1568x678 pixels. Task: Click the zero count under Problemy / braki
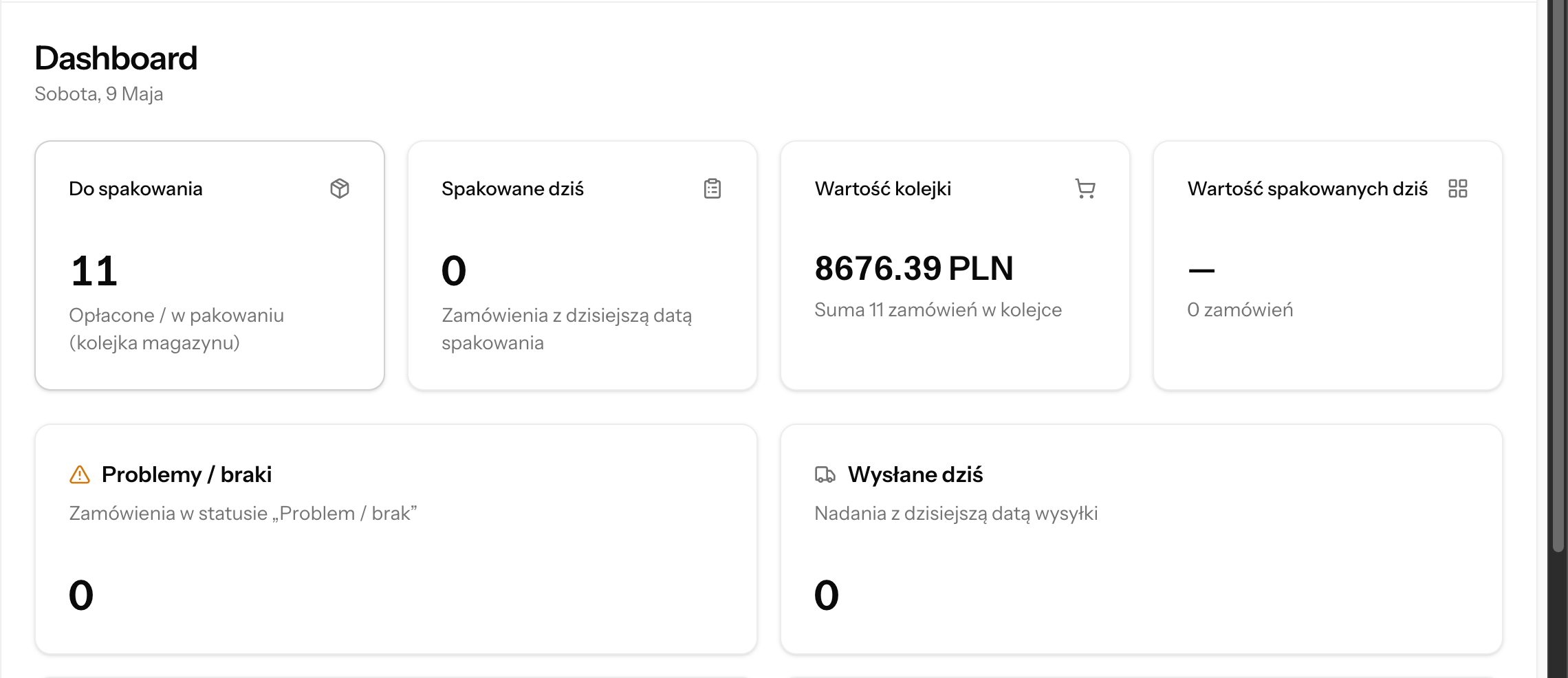[x=81, y=595]
